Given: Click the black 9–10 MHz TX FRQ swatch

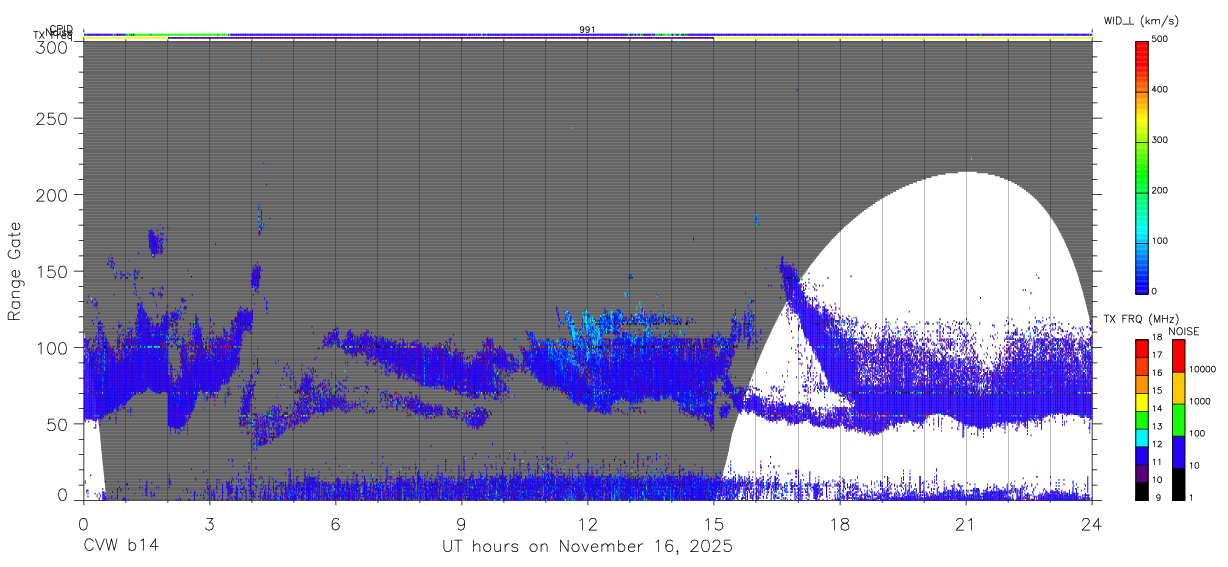Looking at the screenshot, I should click(1141, 490).
